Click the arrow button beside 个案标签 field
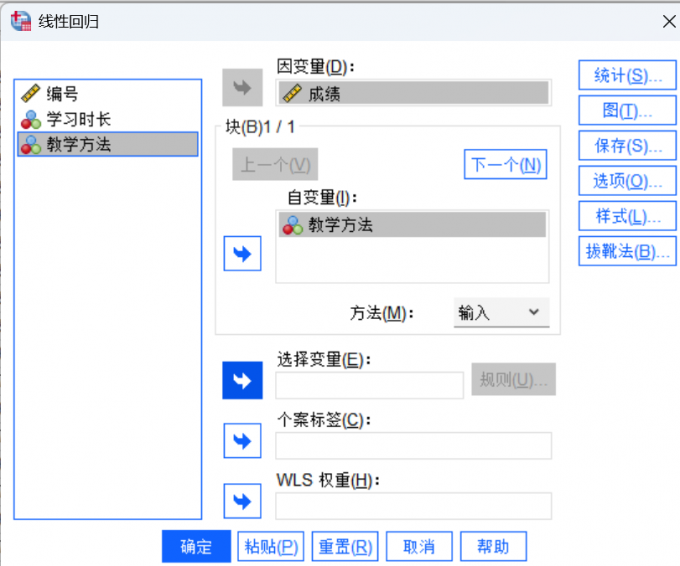 (x=242, y=441)
